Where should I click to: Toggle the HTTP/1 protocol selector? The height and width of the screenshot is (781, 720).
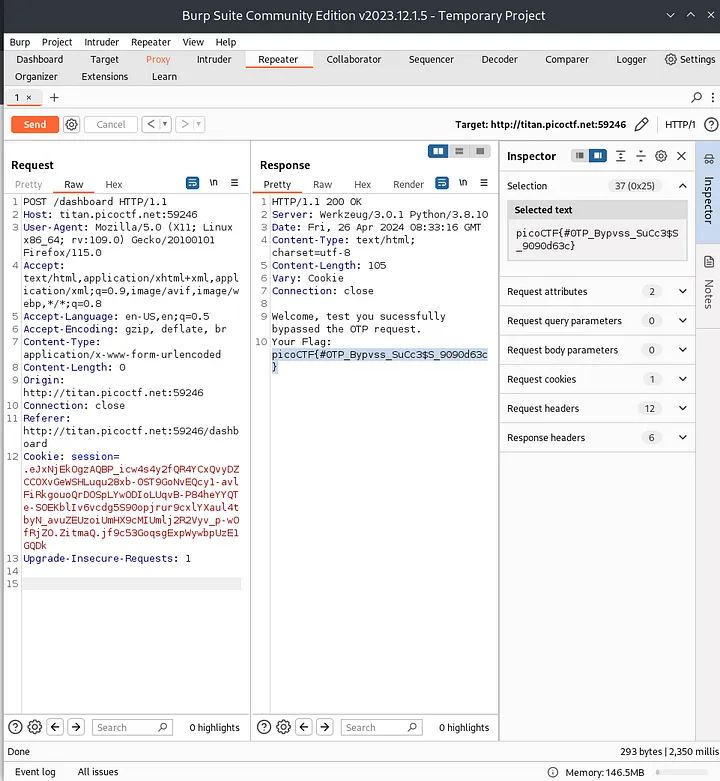pyautogui.click(x=680, y=125)
